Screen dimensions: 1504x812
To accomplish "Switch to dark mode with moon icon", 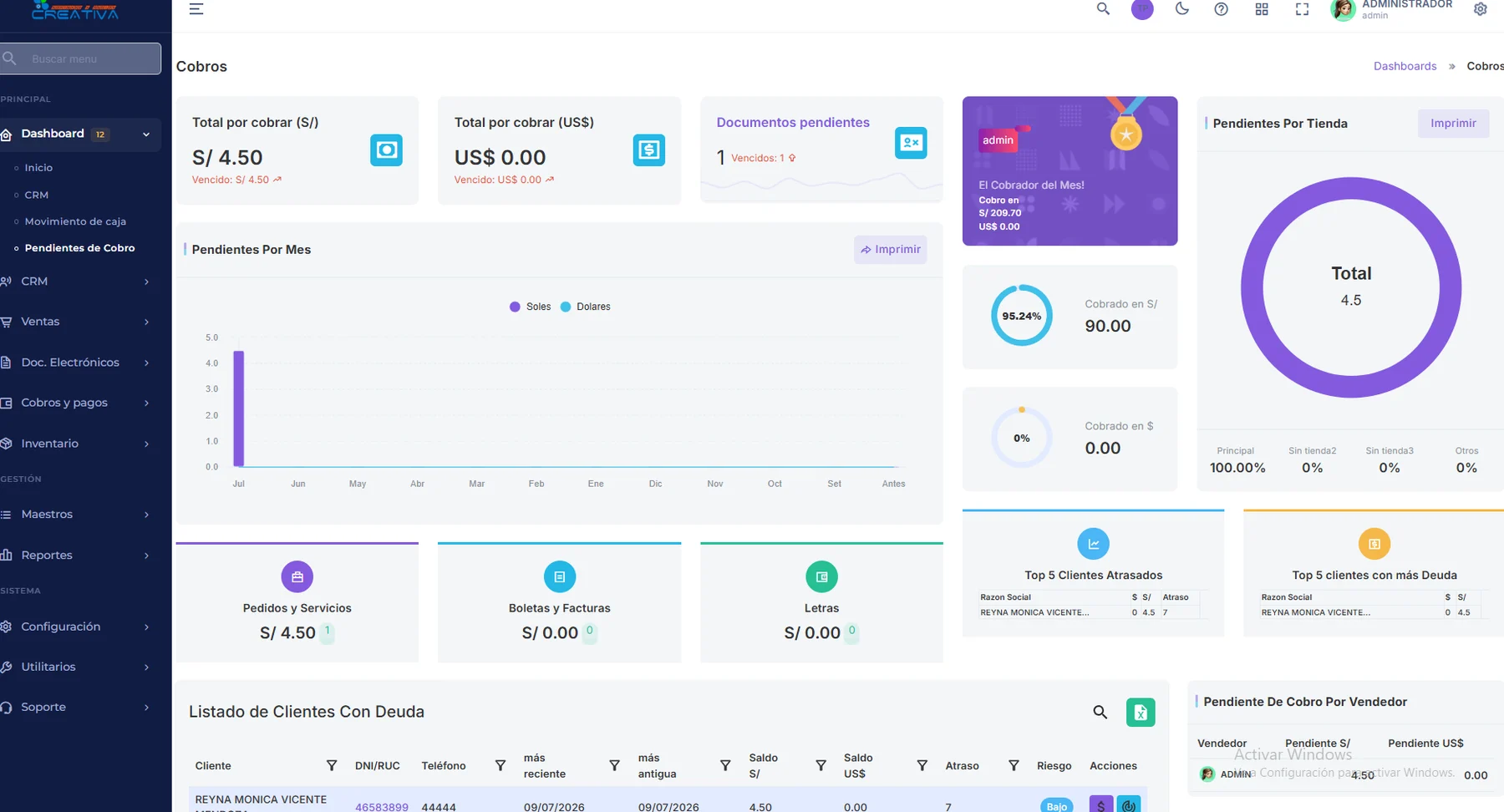I will tap(1181, 9).
